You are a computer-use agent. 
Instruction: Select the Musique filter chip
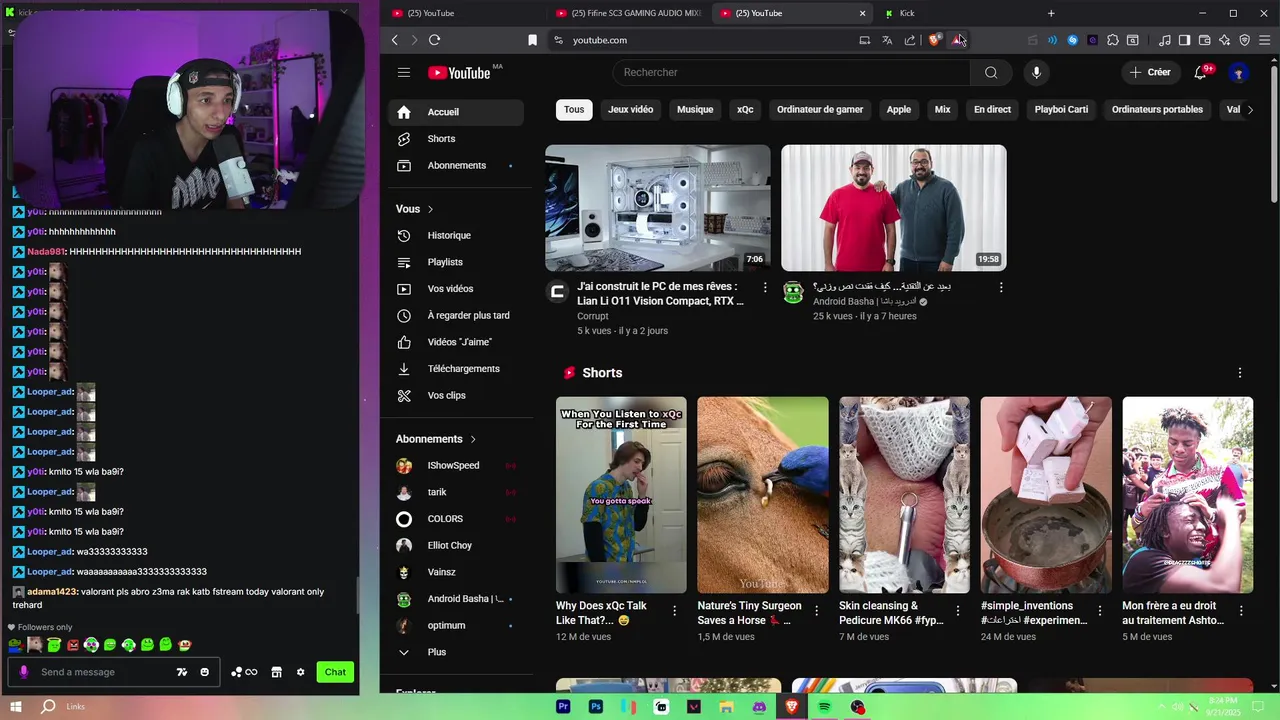(x=695, y=110)
